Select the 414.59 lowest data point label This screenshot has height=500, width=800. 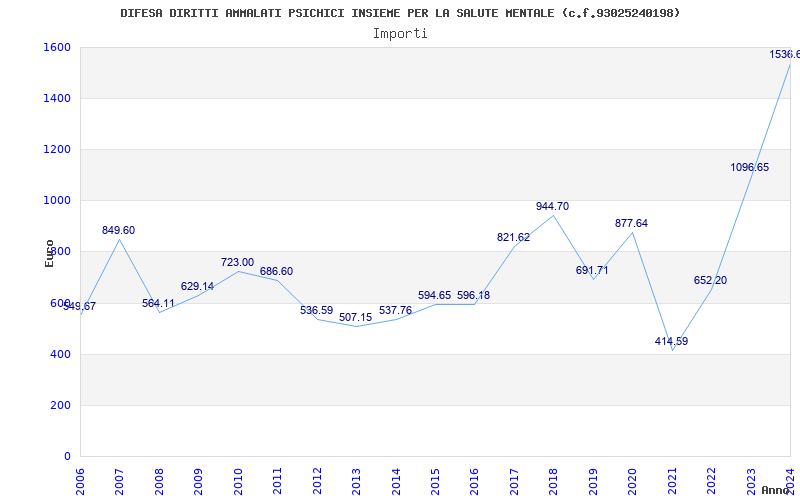(671, 341)
